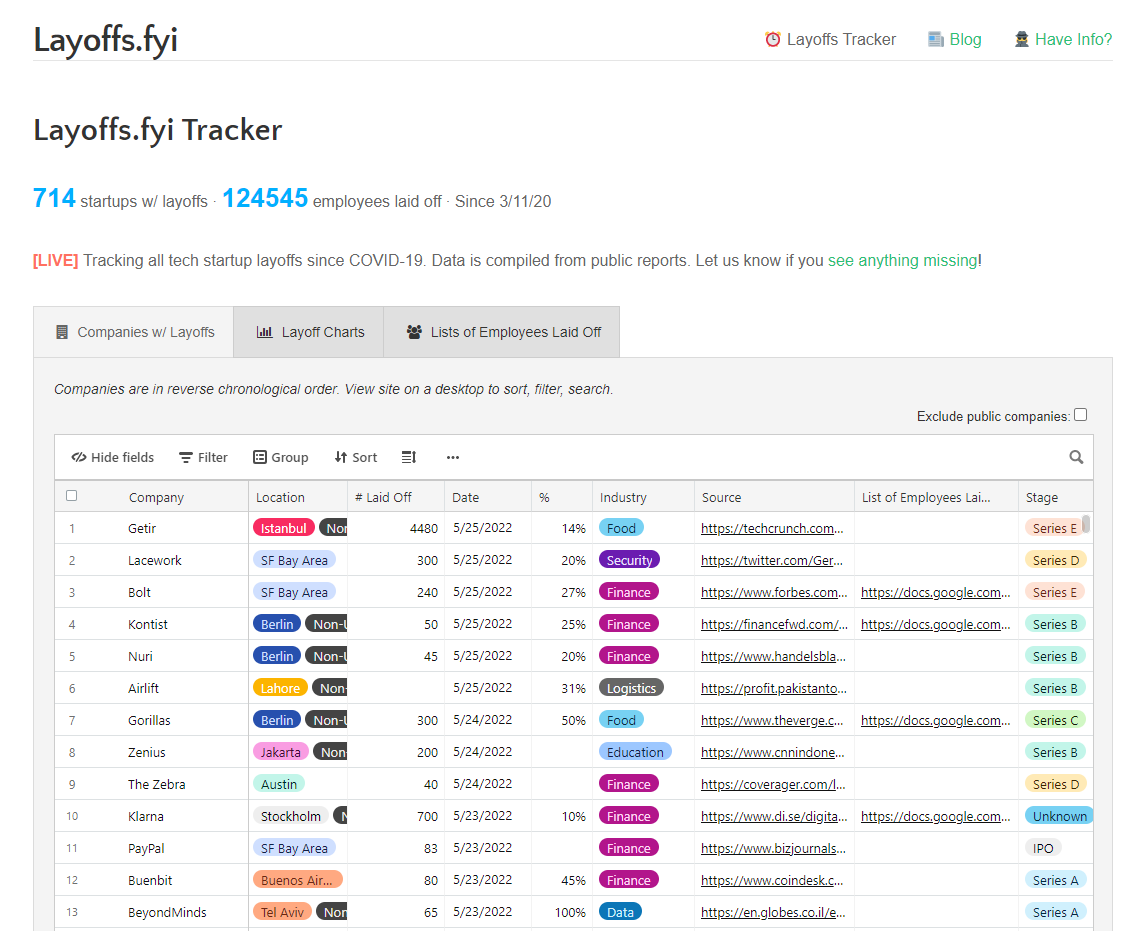This screenshot has height=931, width=1144.
Task: Select the BeyondMinds company cell
Action: click(x=167, y=913)
